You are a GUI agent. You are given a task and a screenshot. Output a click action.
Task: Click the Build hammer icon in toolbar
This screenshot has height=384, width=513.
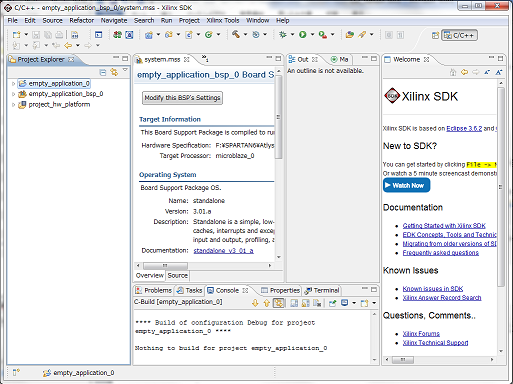tap(236, 34)
